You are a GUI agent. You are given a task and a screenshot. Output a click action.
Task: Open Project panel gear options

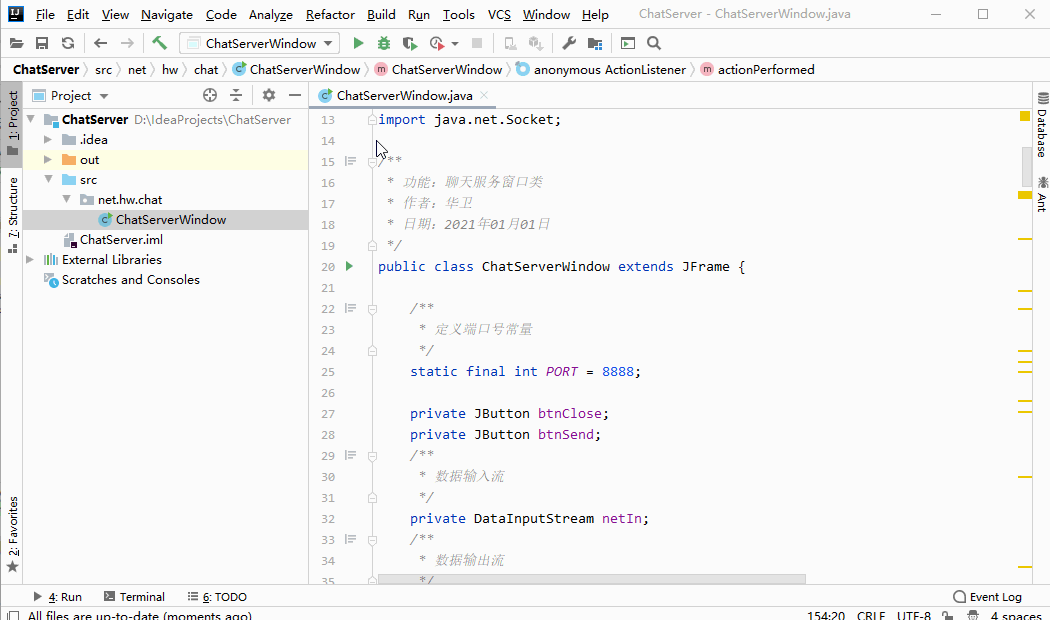269,95
